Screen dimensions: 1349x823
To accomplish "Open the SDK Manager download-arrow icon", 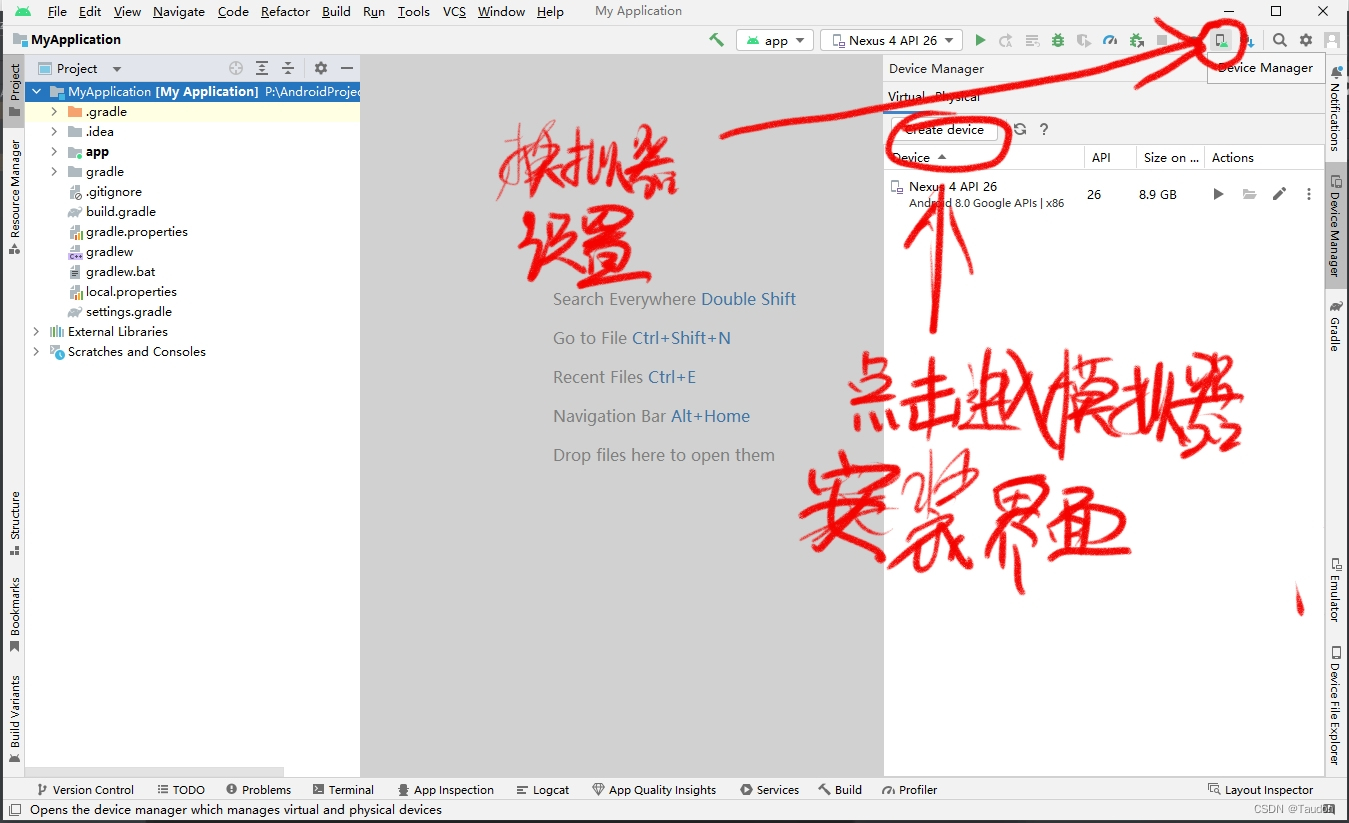I will click(x=1249, y=41).
